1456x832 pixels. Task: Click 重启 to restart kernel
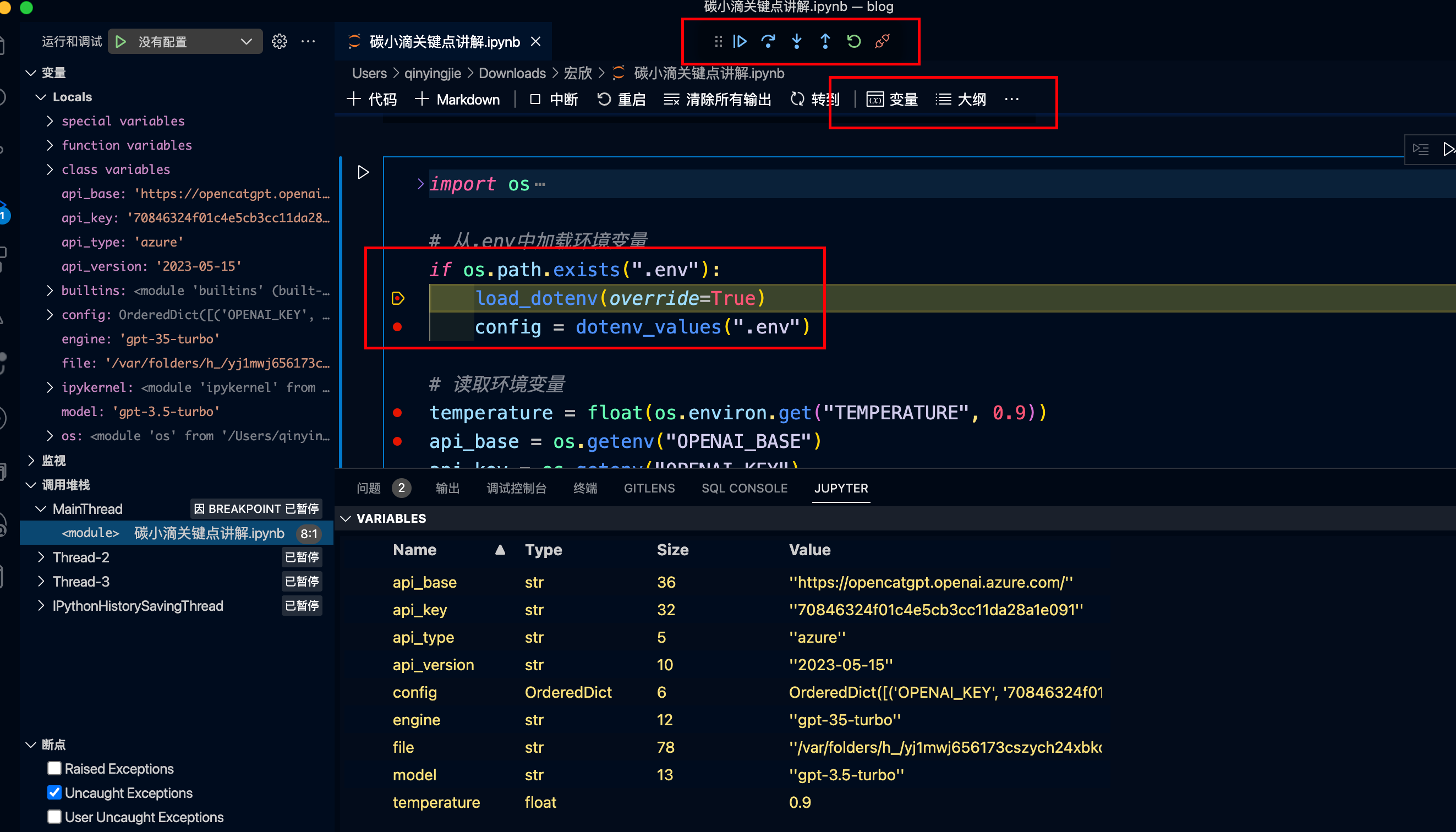[x=621, y=100]
